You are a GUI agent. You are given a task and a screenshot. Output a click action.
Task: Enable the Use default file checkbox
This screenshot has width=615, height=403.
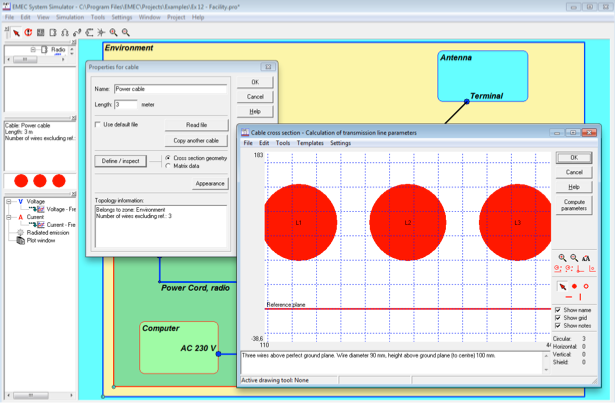click(98, 124)
